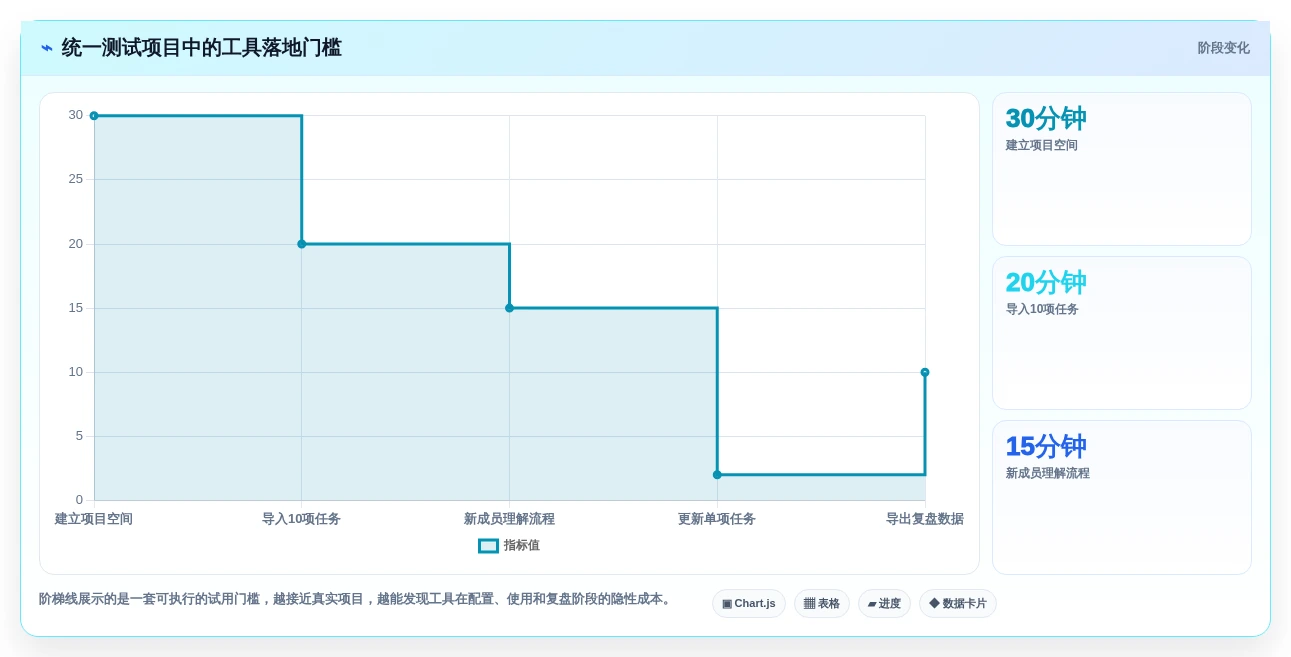Click the data point at 更新单项任务
The height and width of the screenshot is (657, 1291).
tap(717, 475)
